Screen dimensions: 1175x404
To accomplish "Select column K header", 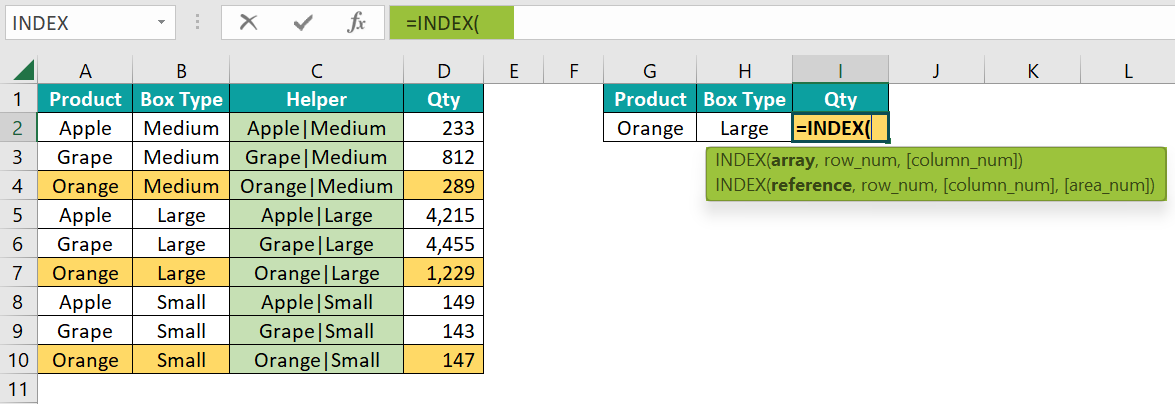I will pos(1033,71).
